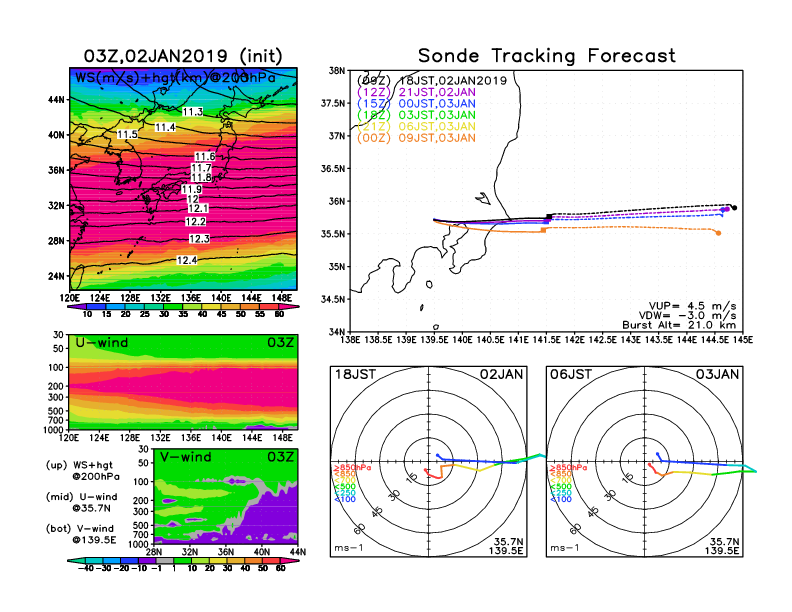
Task: Select the orange square burst marker on the 00Z track
Action: pyautogui.click(x=543, y=230)
